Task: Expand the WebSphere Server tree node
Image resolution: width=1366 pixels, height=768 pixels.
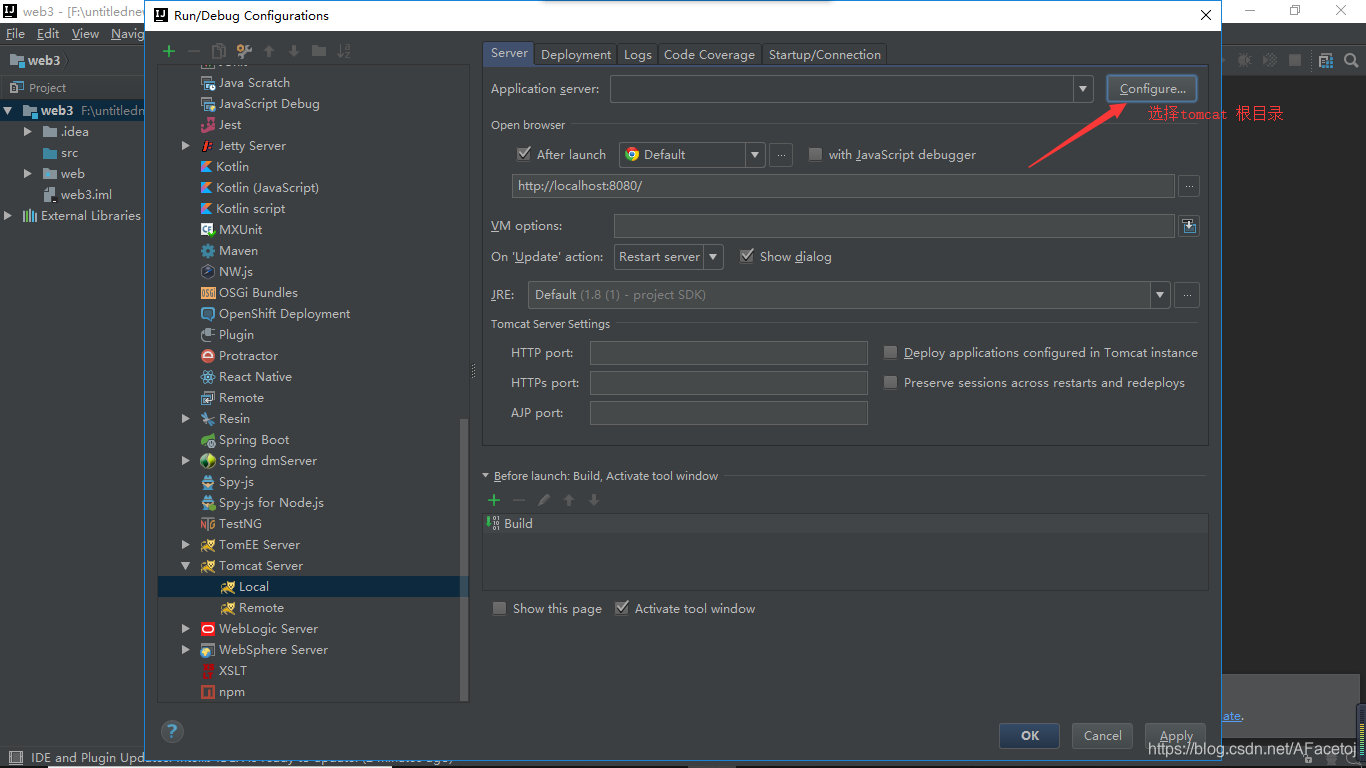Action: (x=186, y=650)
